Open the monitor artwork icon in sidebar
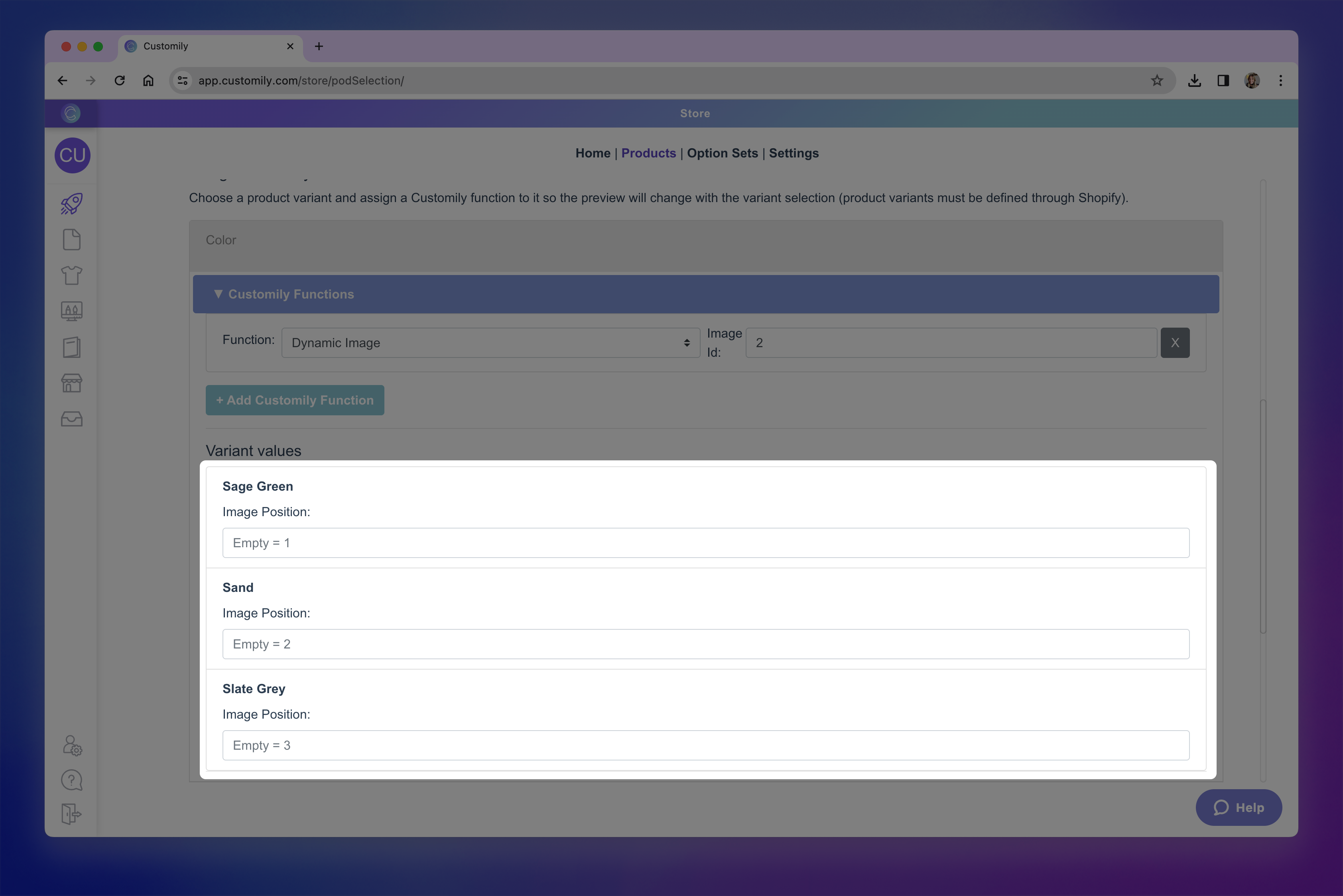 tap(71, 311)
